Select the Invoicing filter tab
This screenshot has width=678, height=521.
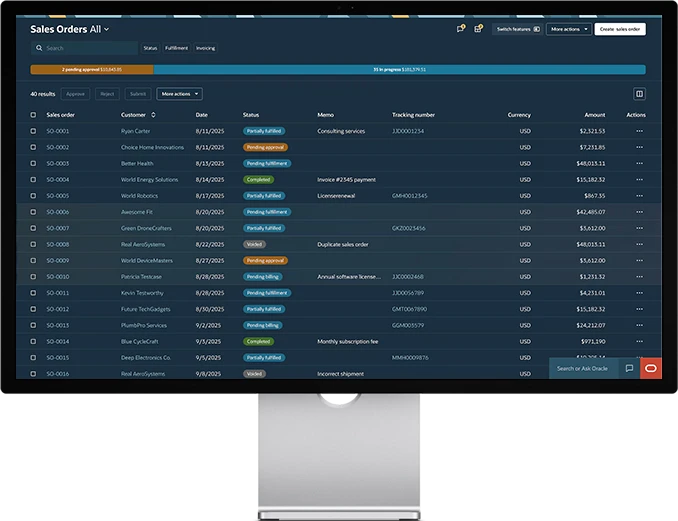[205, 48]
